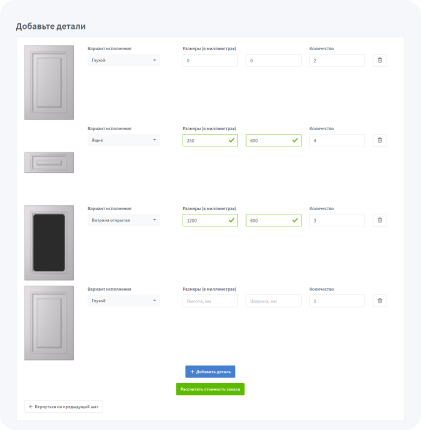Viewport: 421px width, 430px height.
Task: Edit the quantity field in the first row
Action: [x=337, y=61]
